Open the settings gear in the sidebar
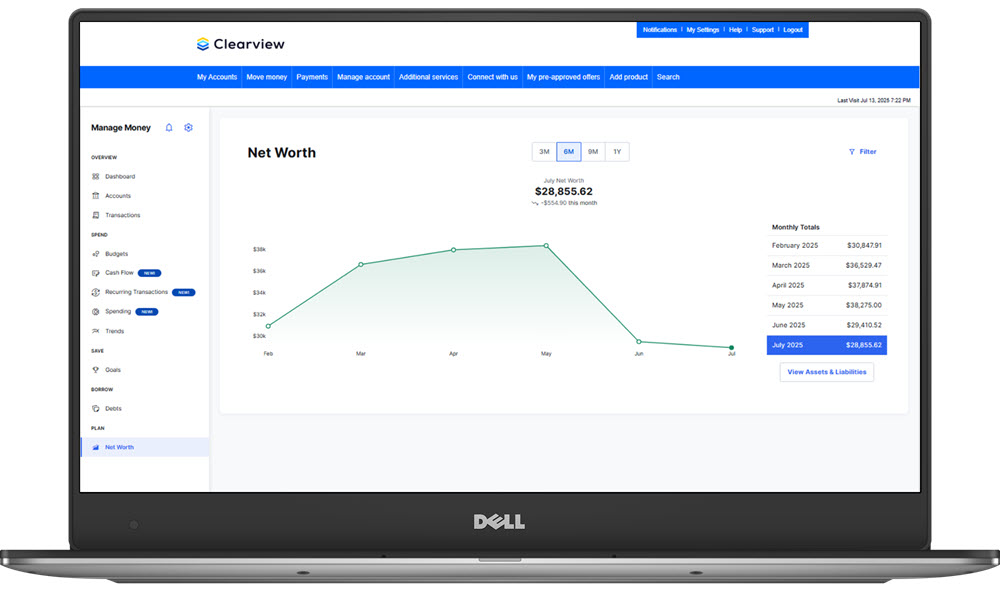1000x589 pixels. point(188,128)
